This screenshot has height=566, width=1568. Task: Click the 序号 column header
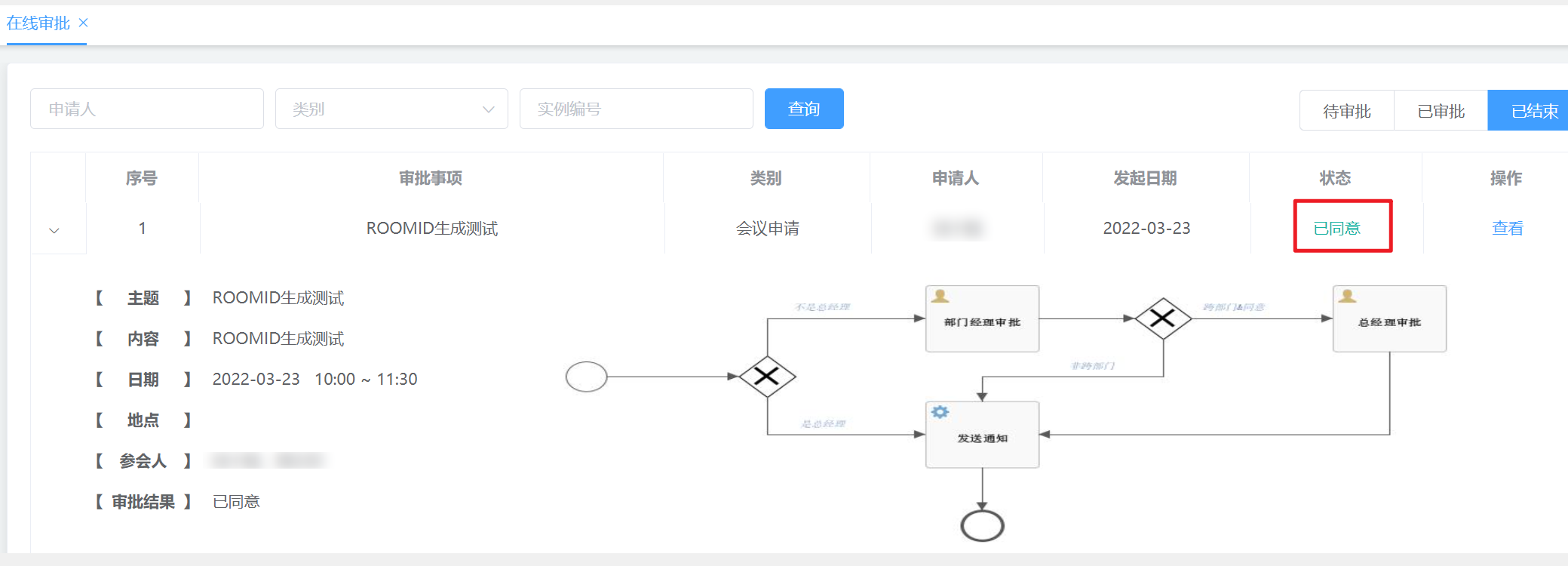pos(142,178)
